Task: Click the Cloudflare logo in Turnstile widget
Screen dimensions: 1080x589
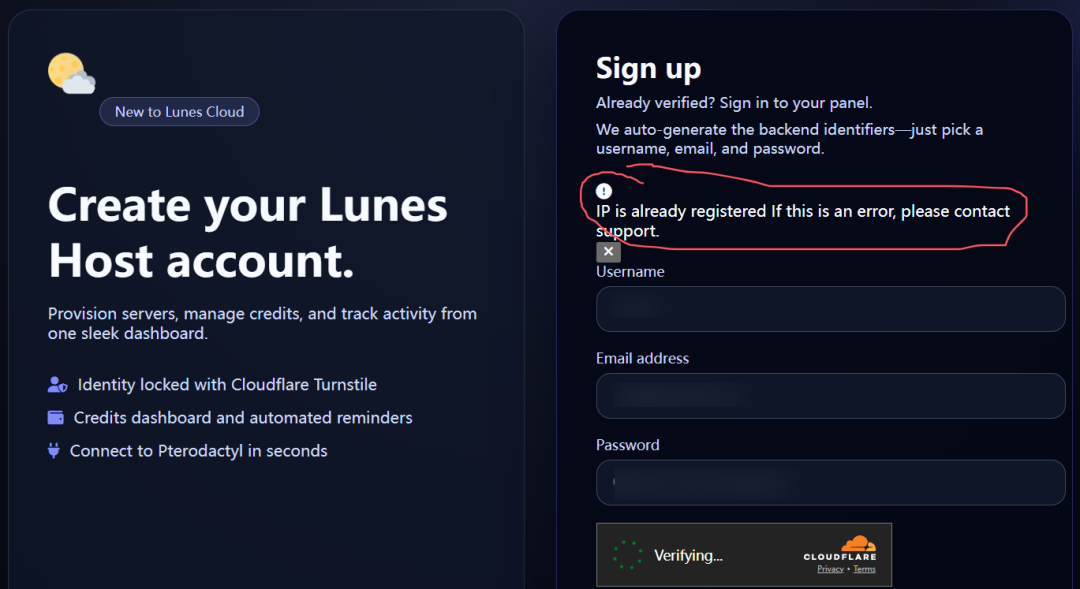Action: pyautogui.click(x=840, y=550)
